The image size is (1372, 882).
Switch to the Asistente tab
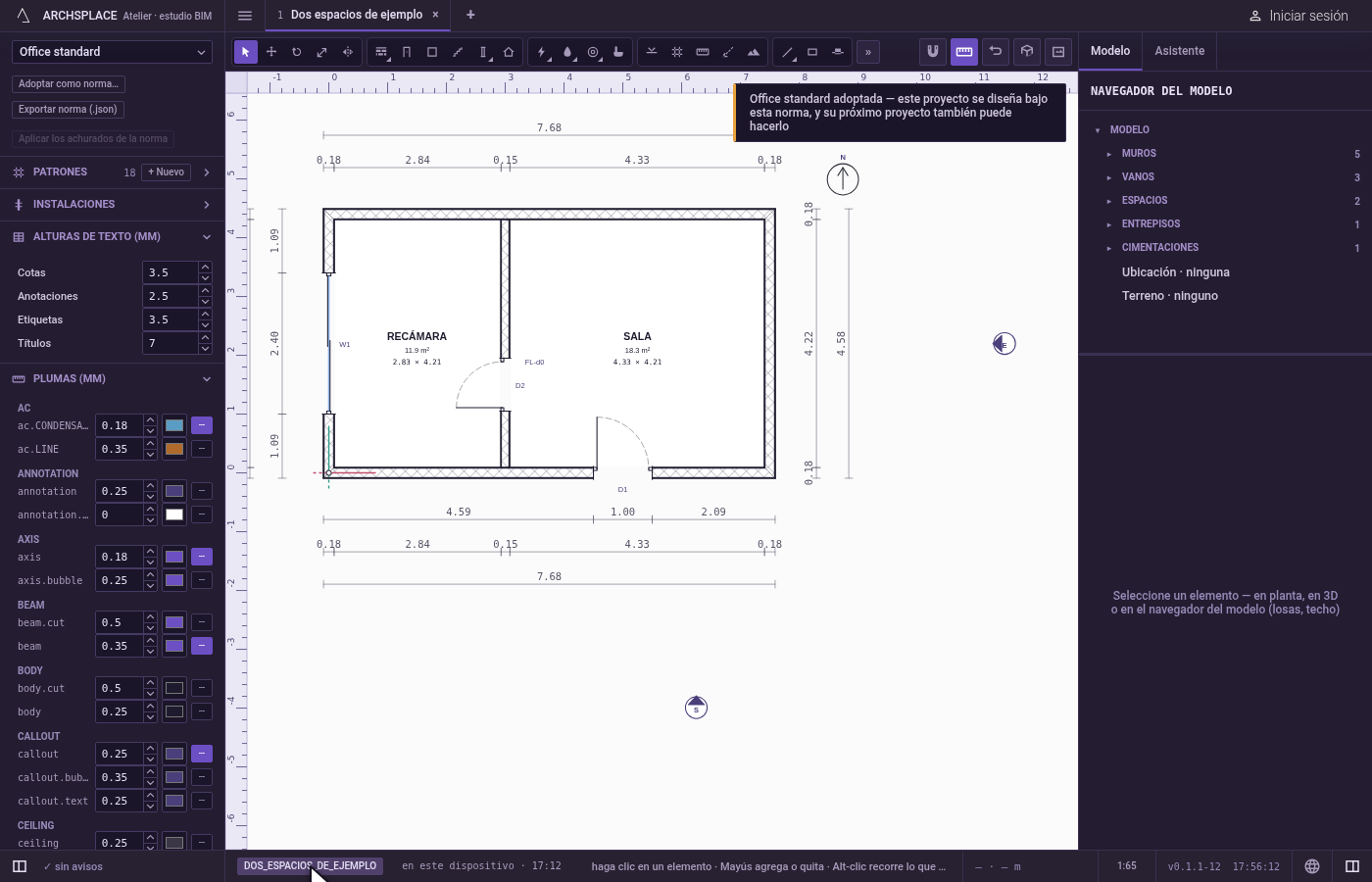click(x=1179, y=51)
